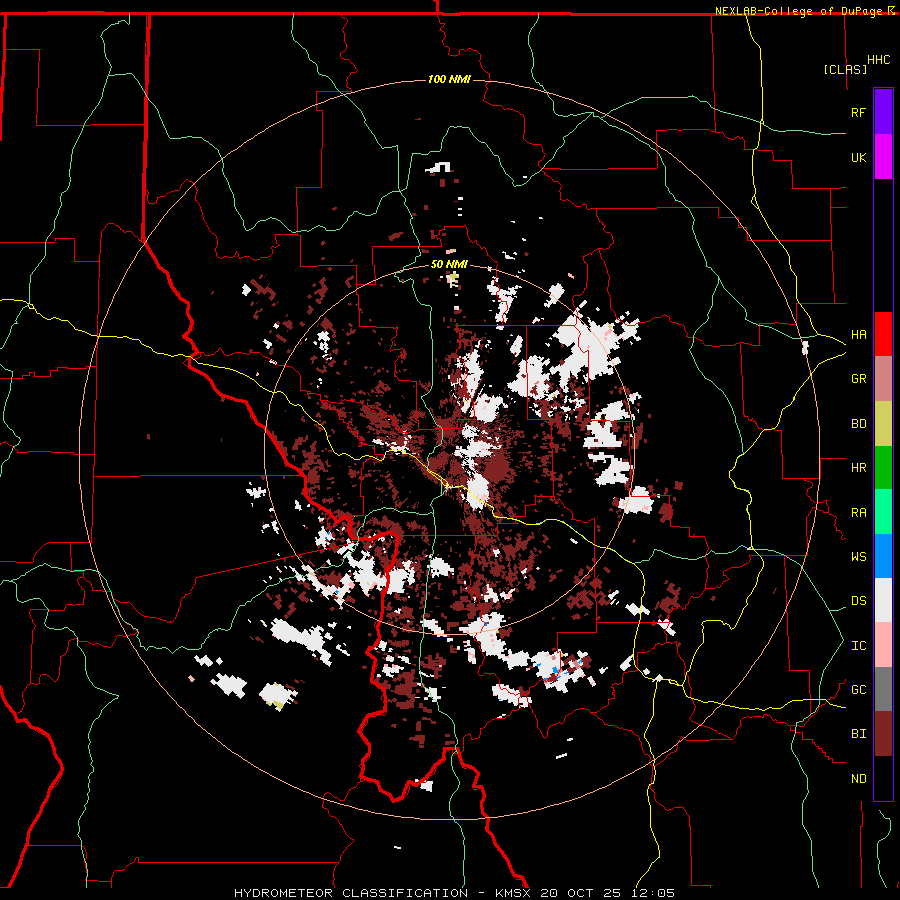
Task: Click the HR green legend swatch
Action: (883, 468)
